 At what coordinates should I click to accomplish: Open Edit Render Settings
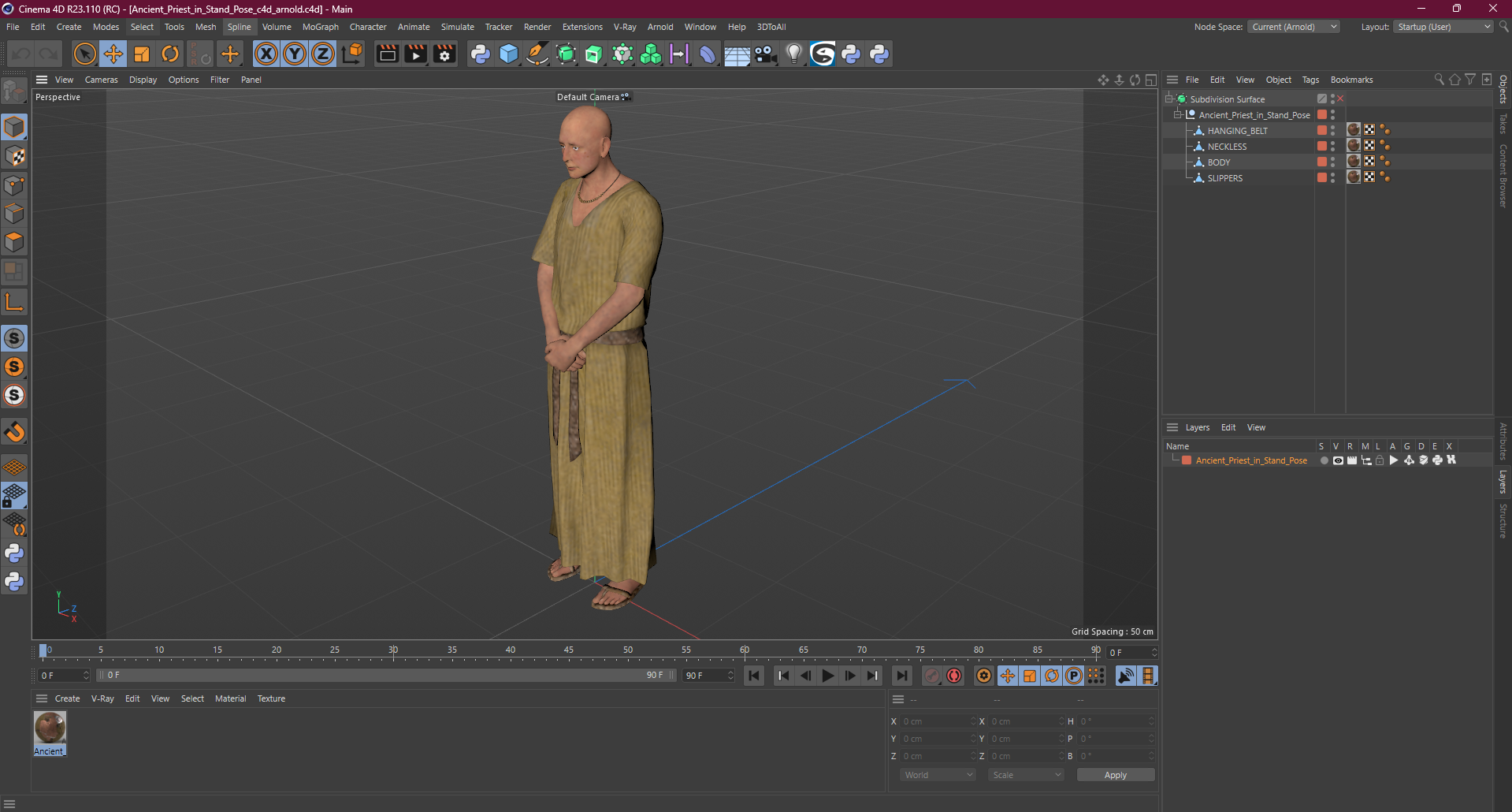pos(444,54)
